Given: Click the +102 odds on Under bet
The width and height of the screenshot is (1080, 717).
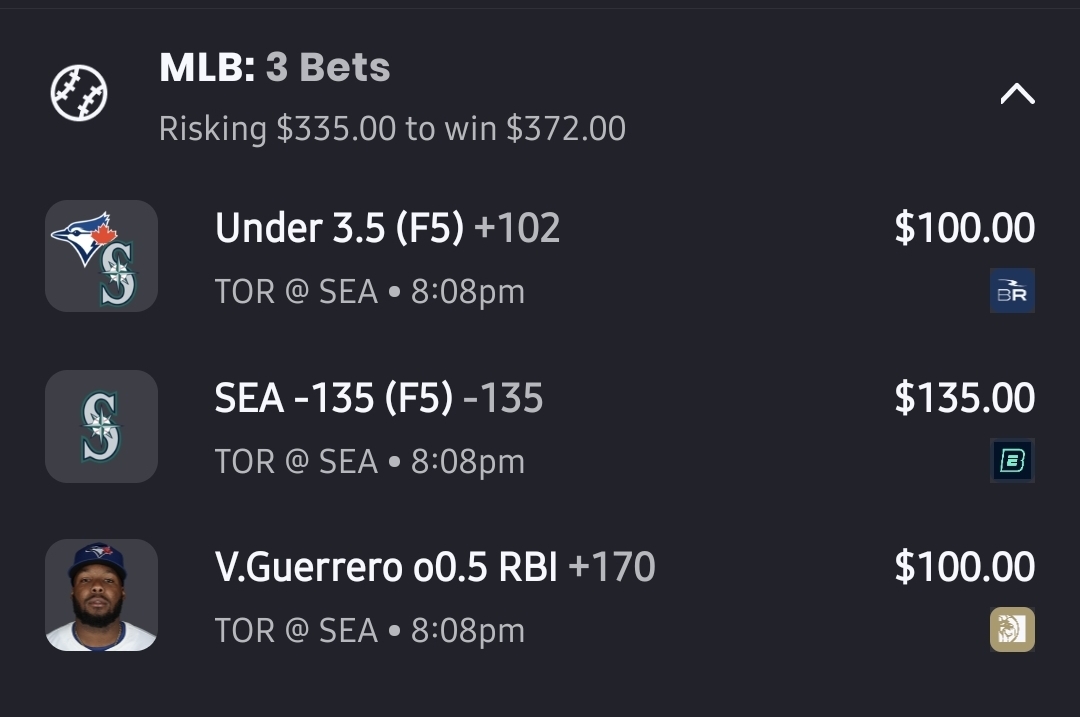Looking at the screenshot, I should coord(517,229).
